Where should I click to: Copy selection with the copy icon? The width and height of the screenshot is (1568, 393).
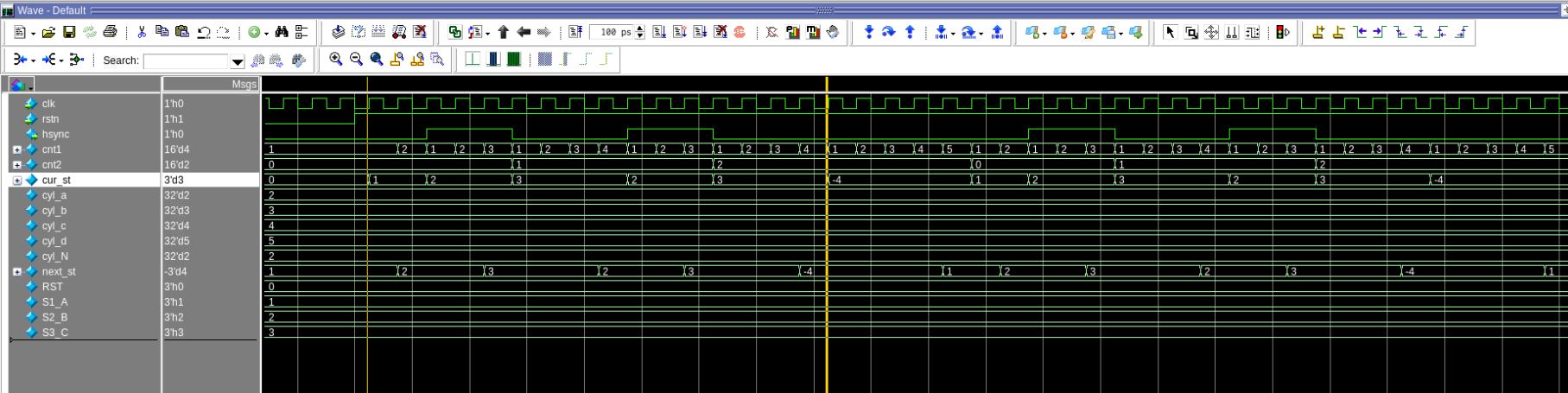[162, 32]
